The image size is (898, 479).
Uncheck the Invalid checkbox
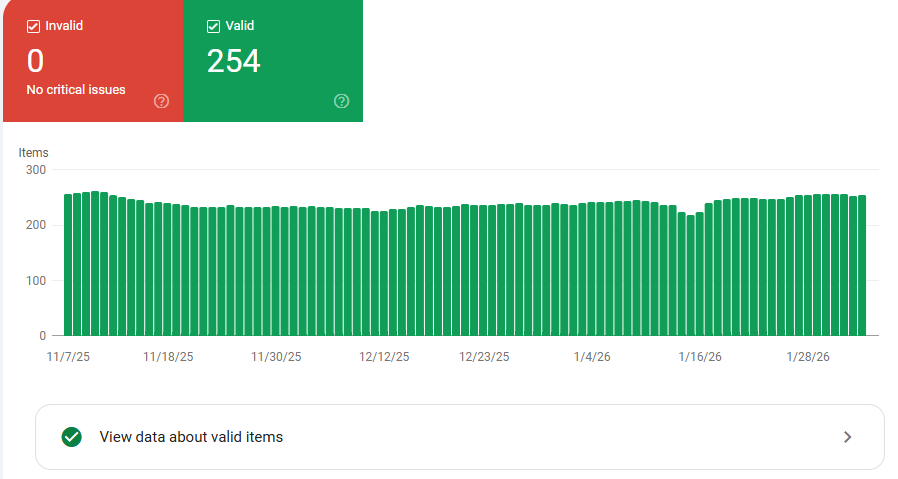tap(33, 26)
